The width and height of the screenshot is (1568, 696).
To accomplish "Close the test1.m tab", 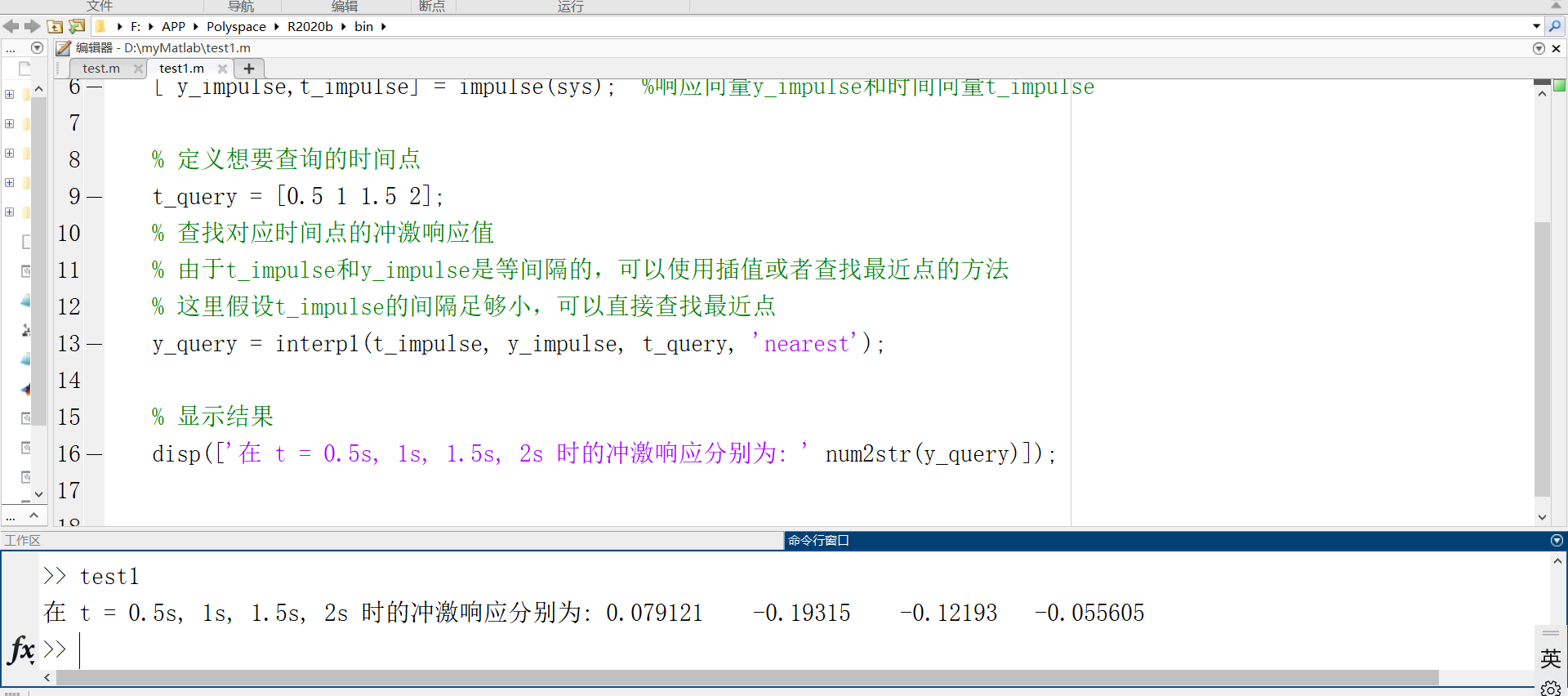I will (222, 69).
